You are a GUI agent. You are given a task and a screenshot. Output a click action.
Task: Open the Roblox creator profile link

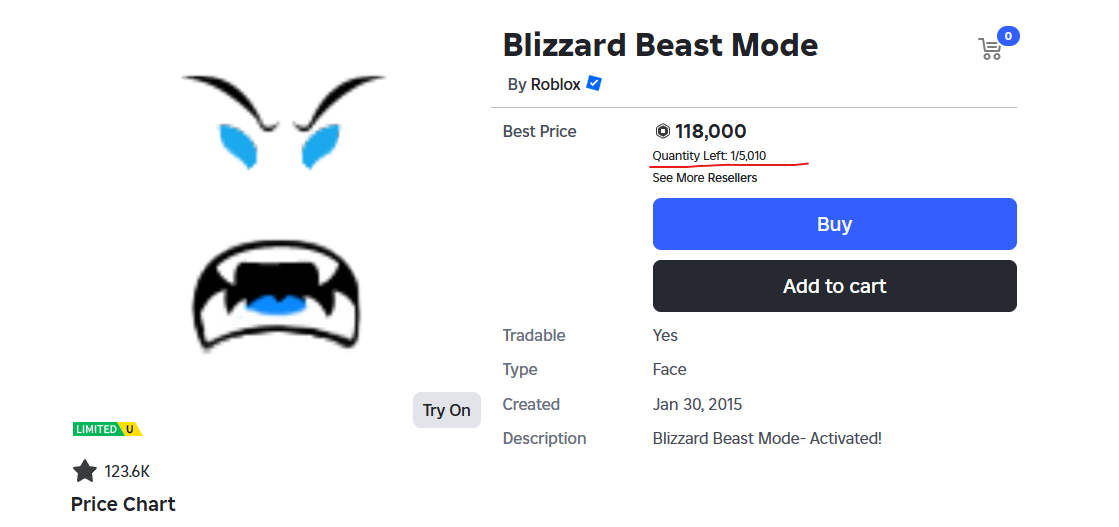point(555,84)
